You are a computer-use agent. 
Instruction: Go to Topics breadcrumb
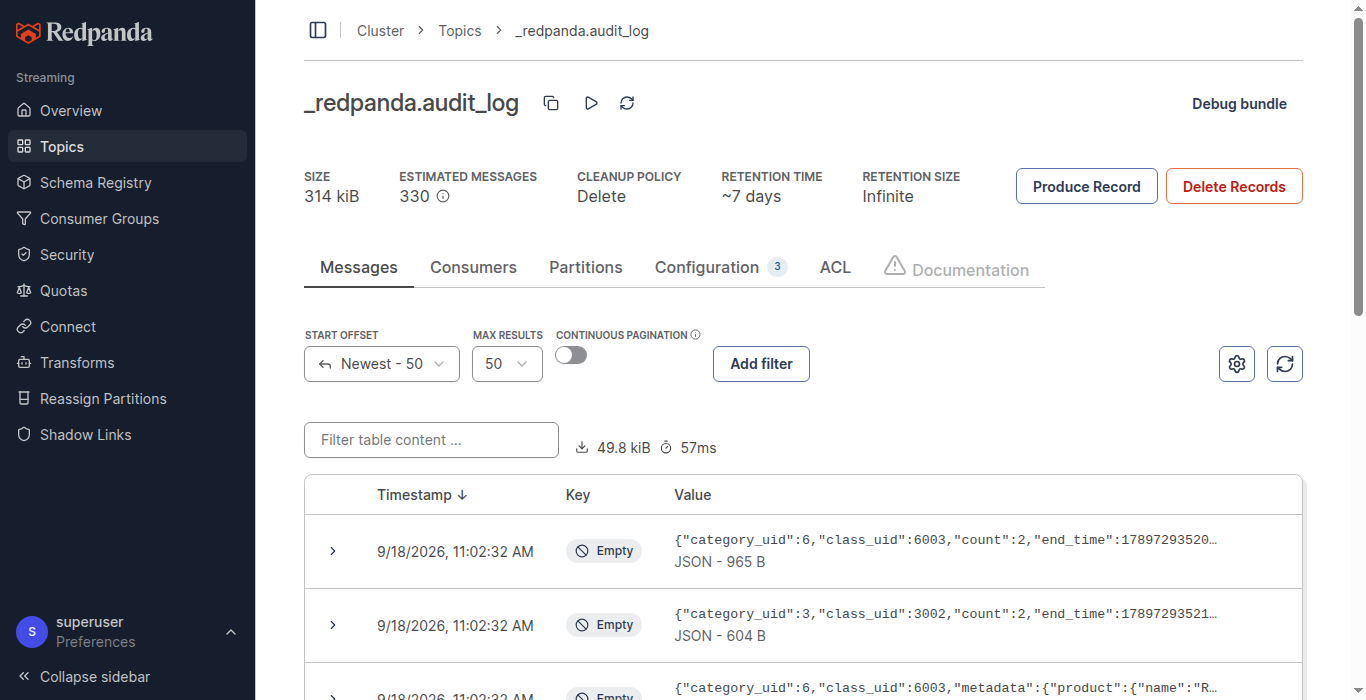point(460,31)
